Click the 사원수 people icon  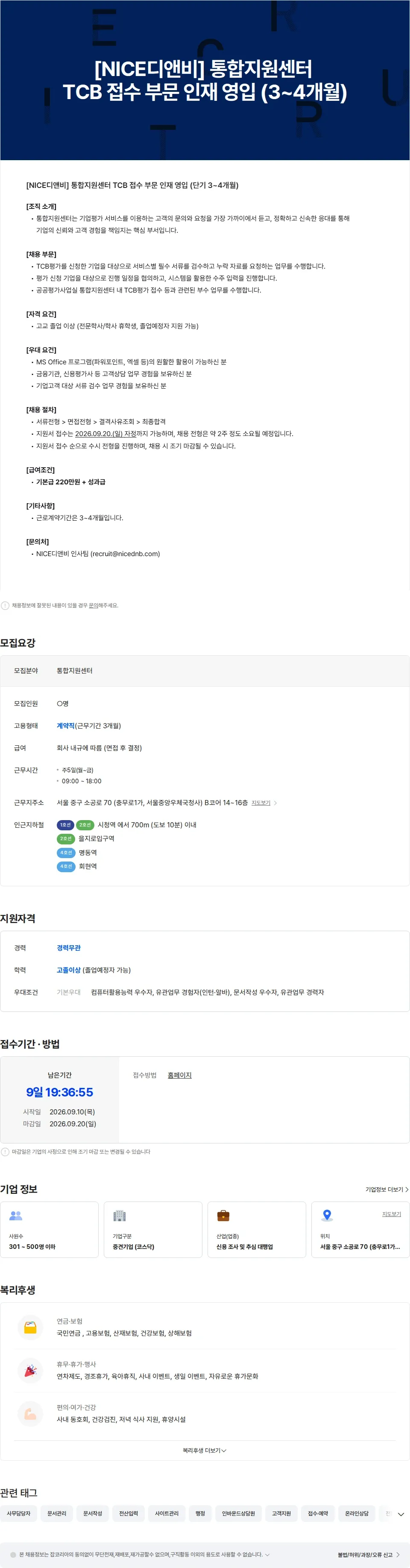(16, 1216)
